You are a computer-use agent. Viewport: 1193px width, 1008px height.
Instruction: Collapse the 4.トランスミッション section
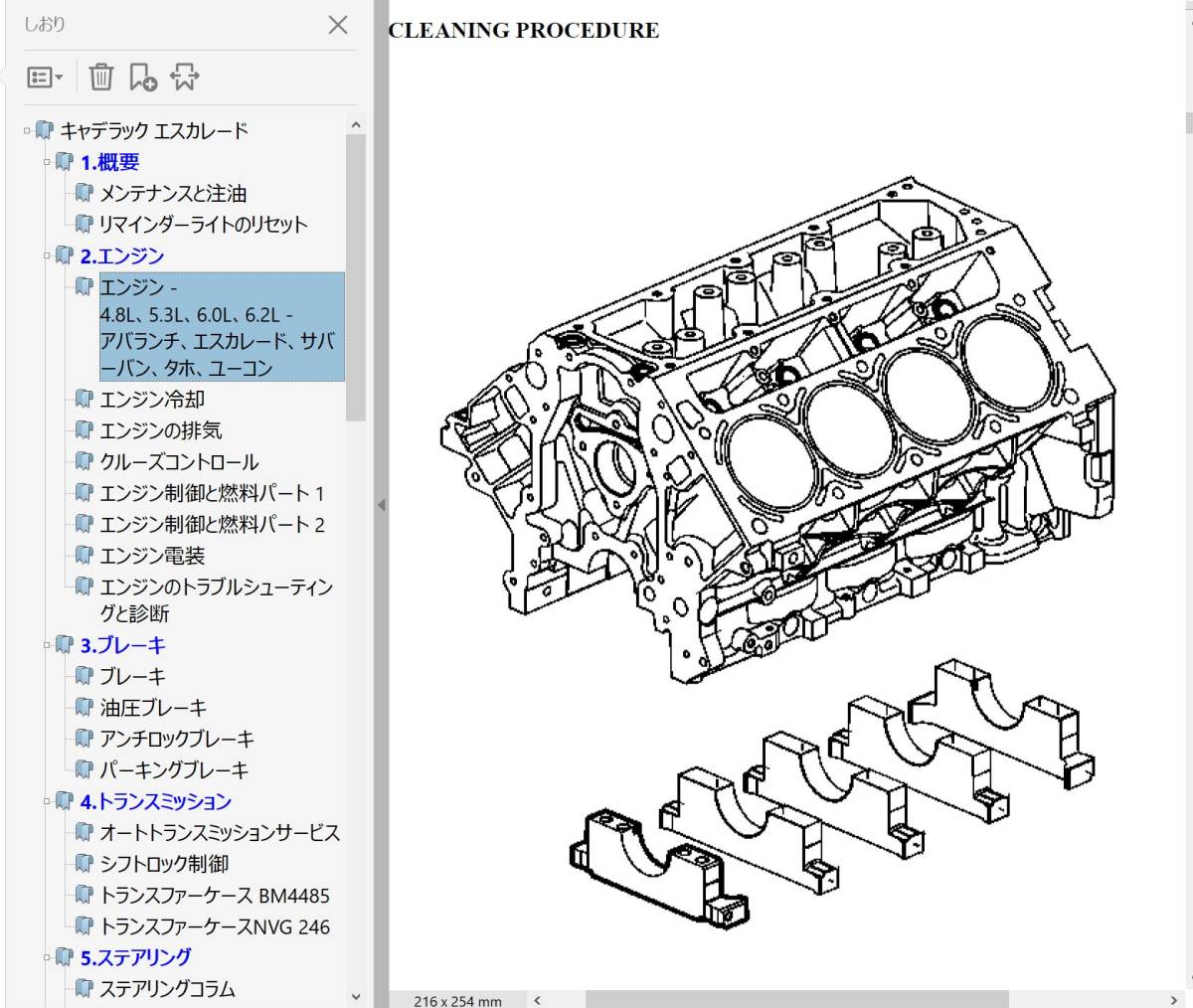(47, 801)
